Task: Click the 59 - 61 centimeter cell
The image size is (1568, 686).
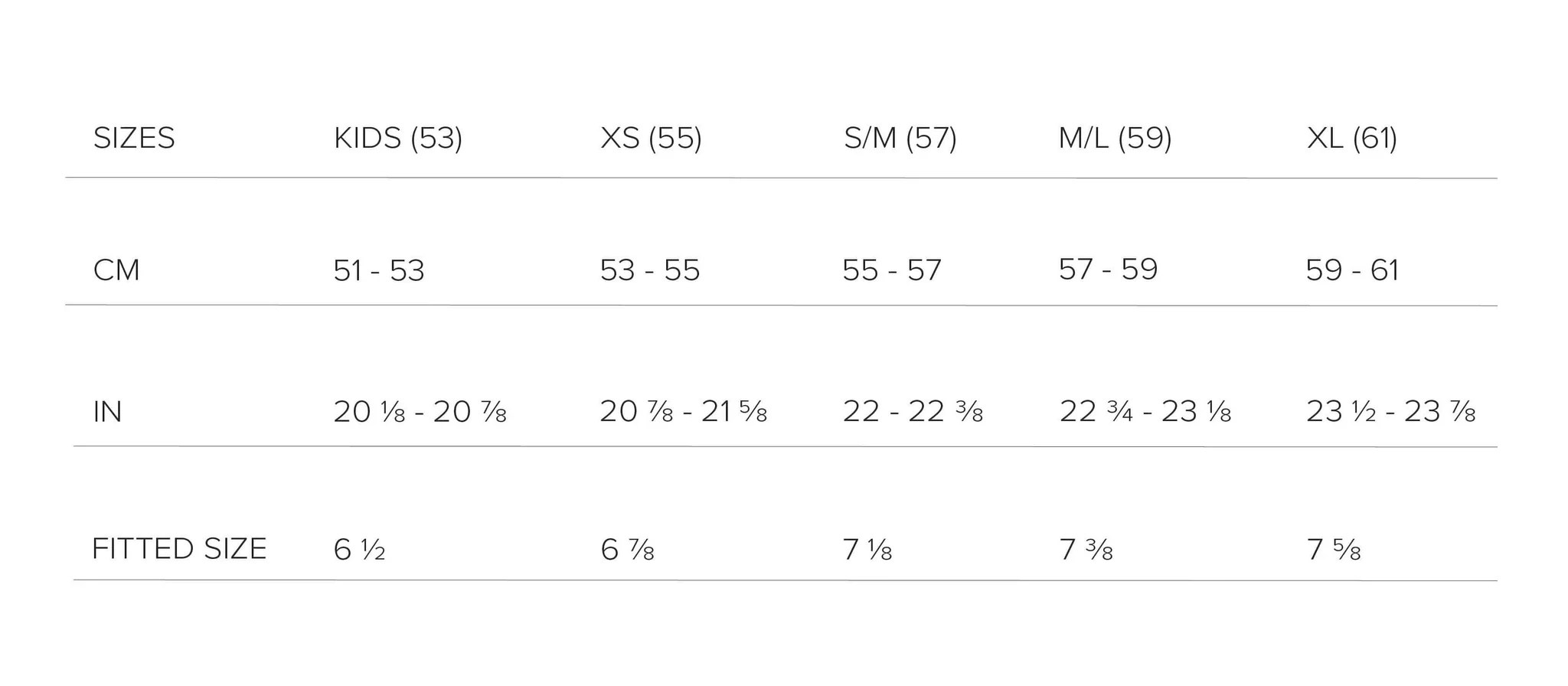Action: coord(1351,270)
